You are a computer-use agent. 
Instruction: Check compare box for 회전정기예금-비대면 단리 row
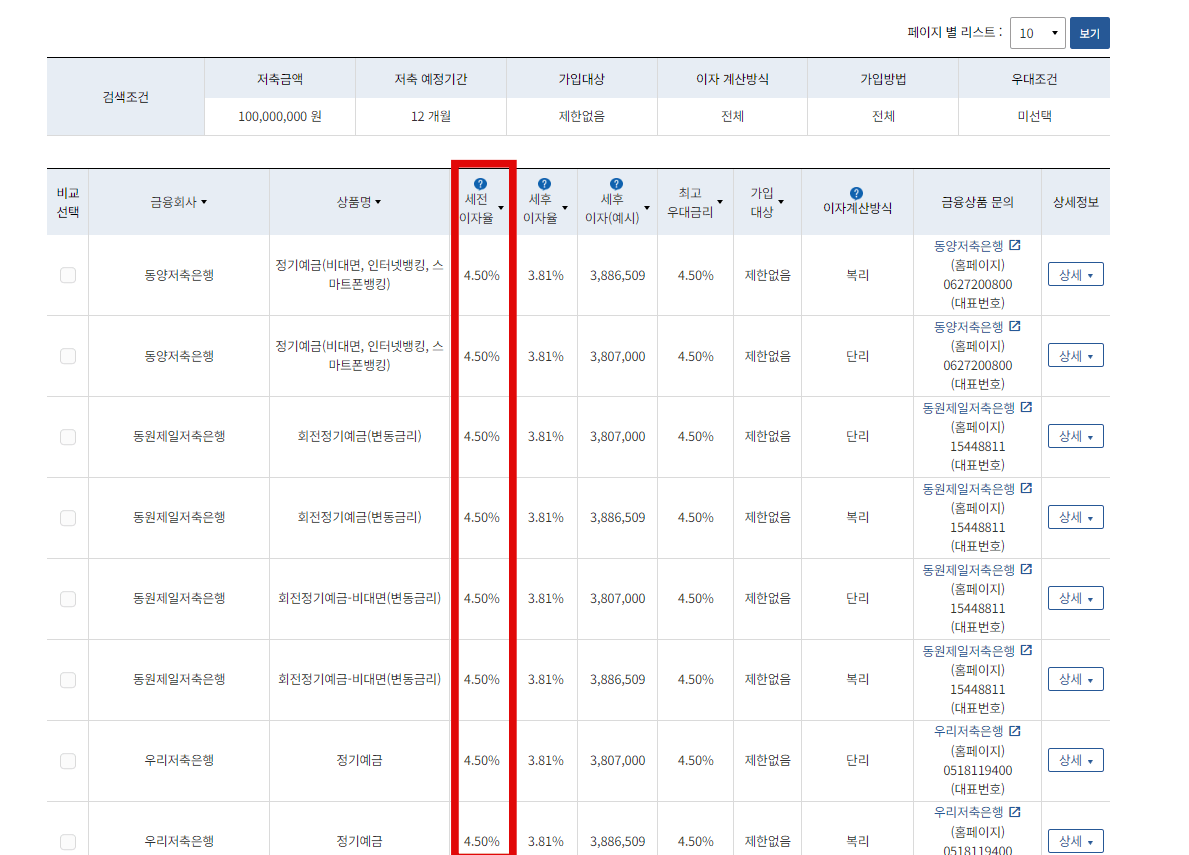point(68,599)
